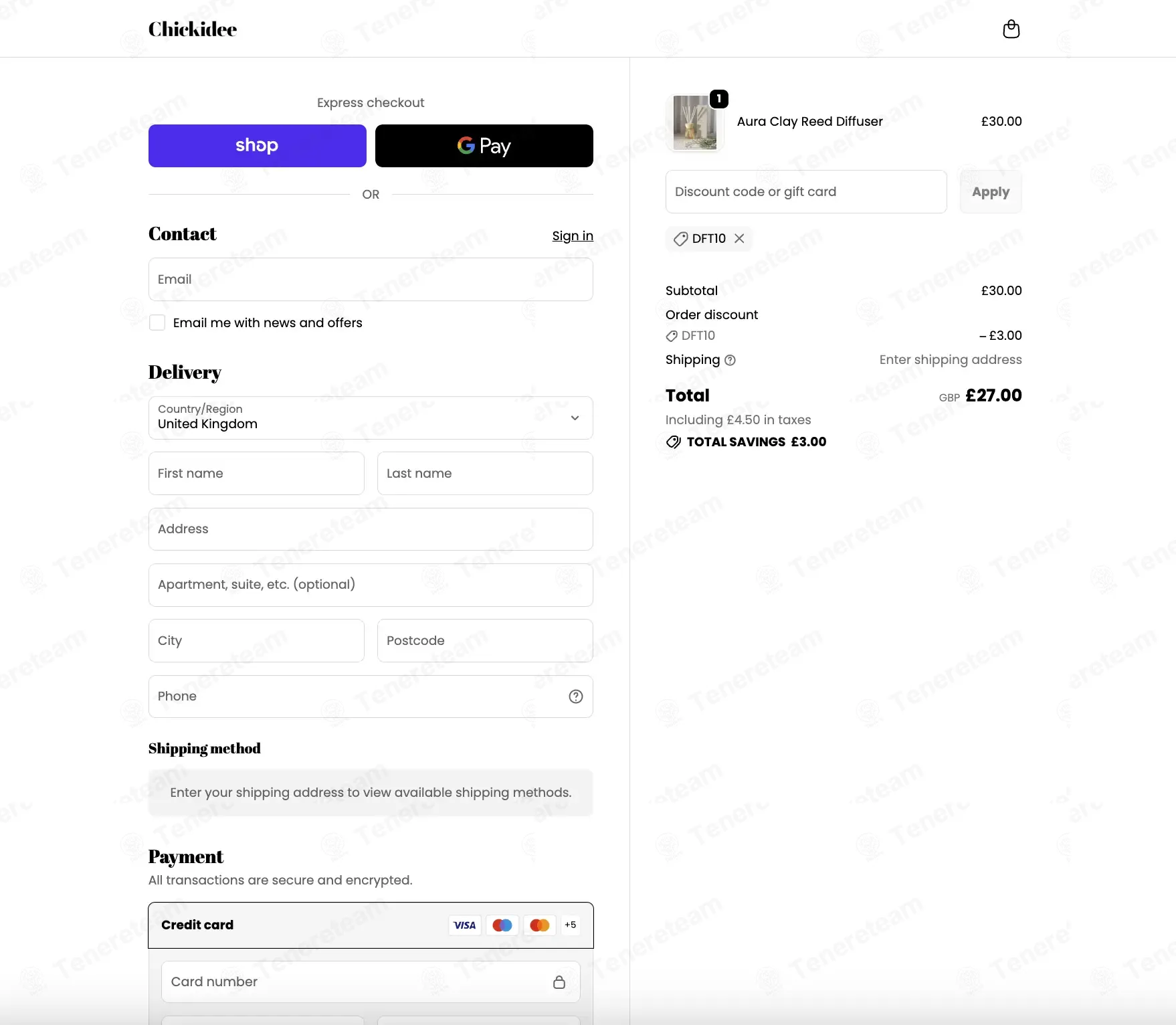This screenshot has width=1176, height=1025.
Task: Focus the discount code or gift card field
Action: (x=806, y=192)
